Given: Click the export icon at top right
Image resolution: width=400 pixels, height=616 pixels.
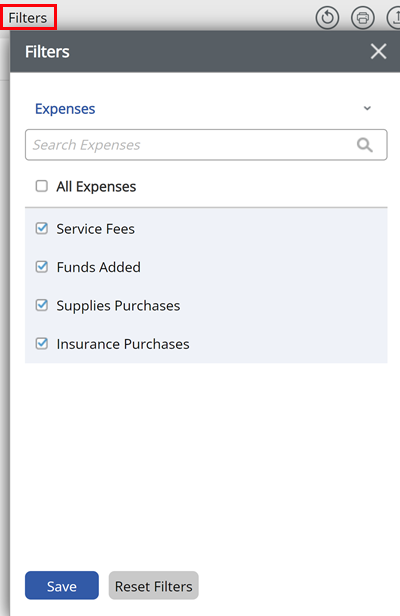Looking at the screenshot, I should coord(394,18).
